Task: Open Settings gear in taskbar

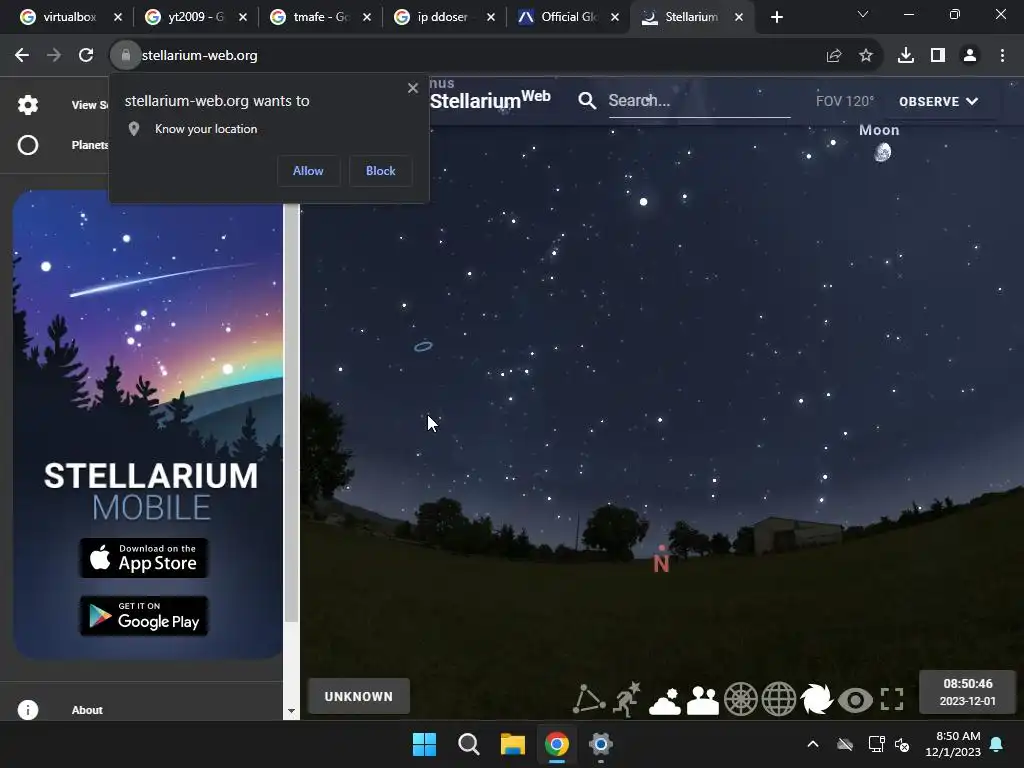Action: point(601,744)
